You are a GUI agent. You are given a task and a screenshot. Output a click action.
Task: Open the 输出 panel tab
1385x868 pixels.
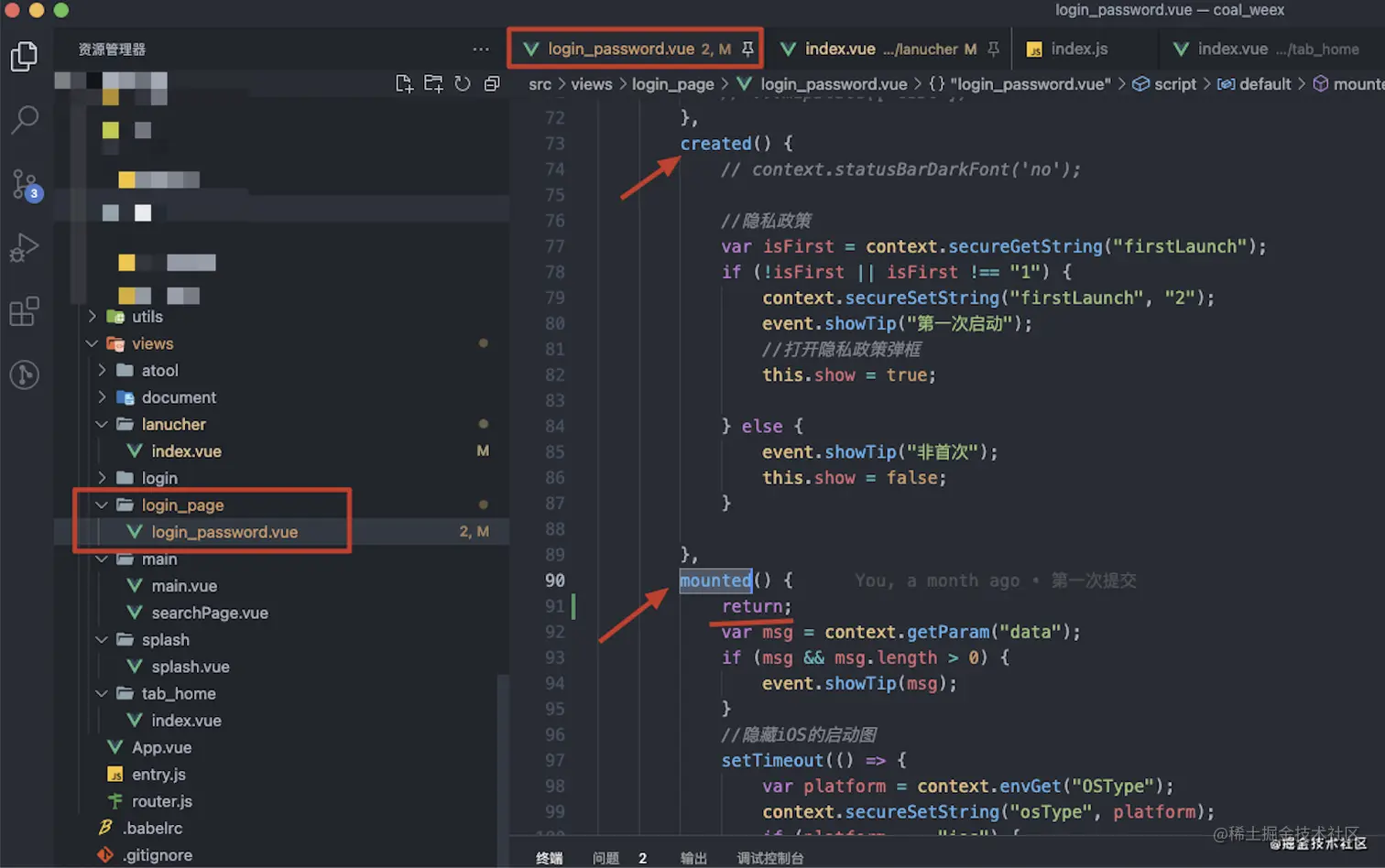693,858
